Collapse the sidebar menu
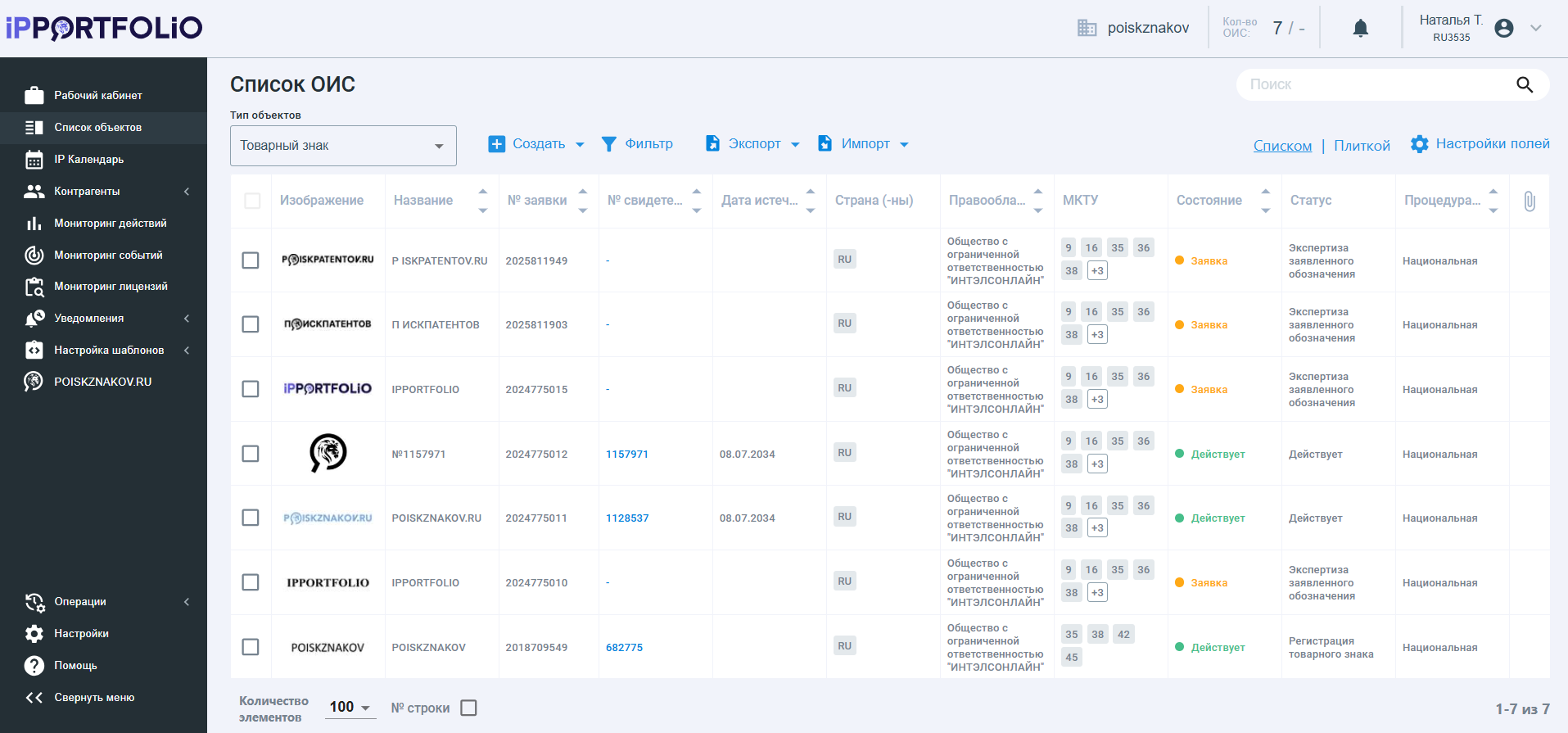The image size is (1568, 733). pos(93,698)
